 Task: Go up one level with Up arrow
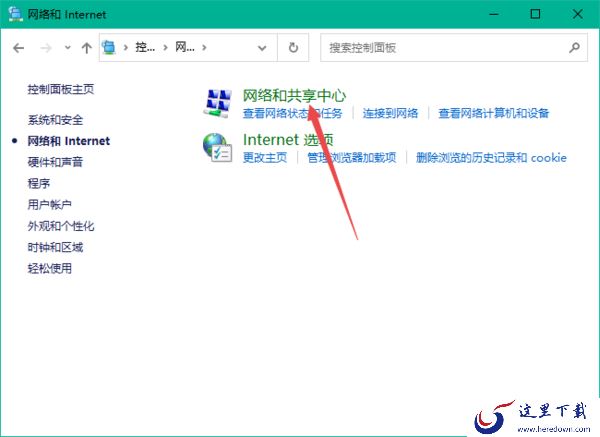point(86,48)
